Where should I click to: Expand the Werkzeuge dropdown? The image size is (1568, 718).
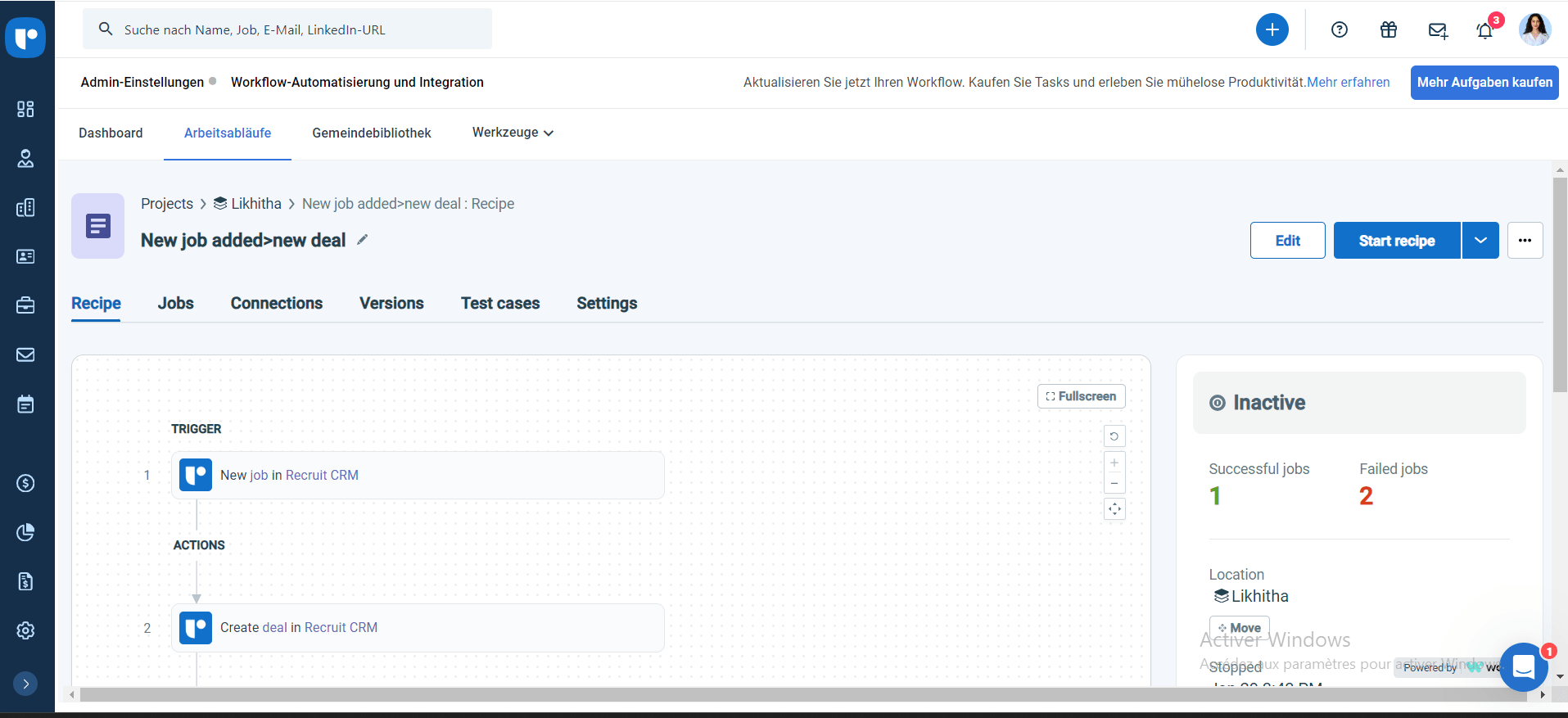513,133
